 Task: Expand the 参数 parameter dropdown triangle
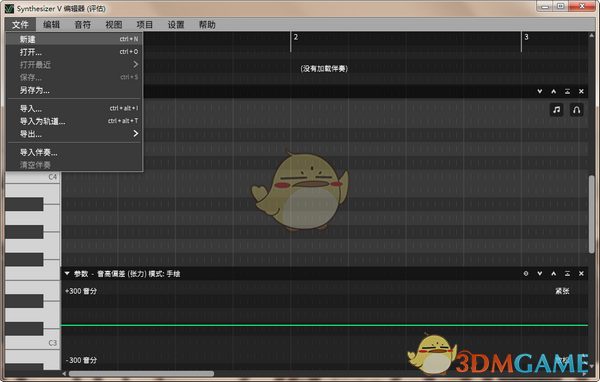click(67, 273)
